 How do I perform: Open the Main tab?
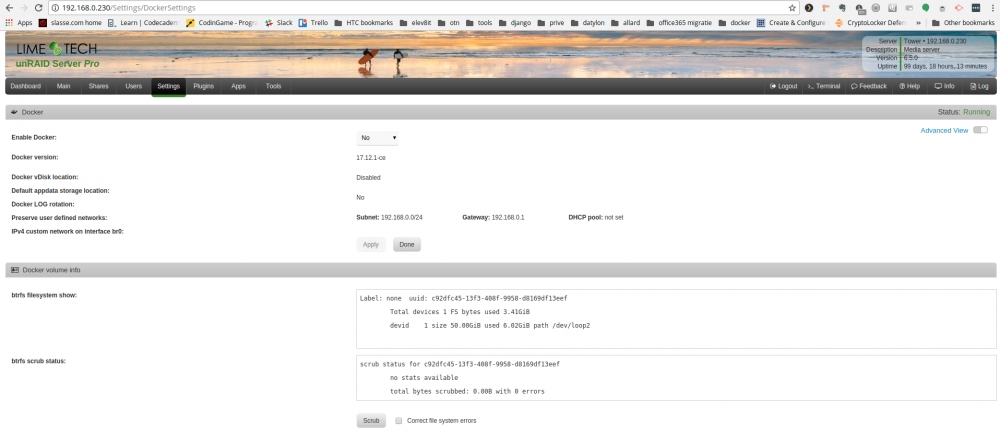[x=63, y=86]
